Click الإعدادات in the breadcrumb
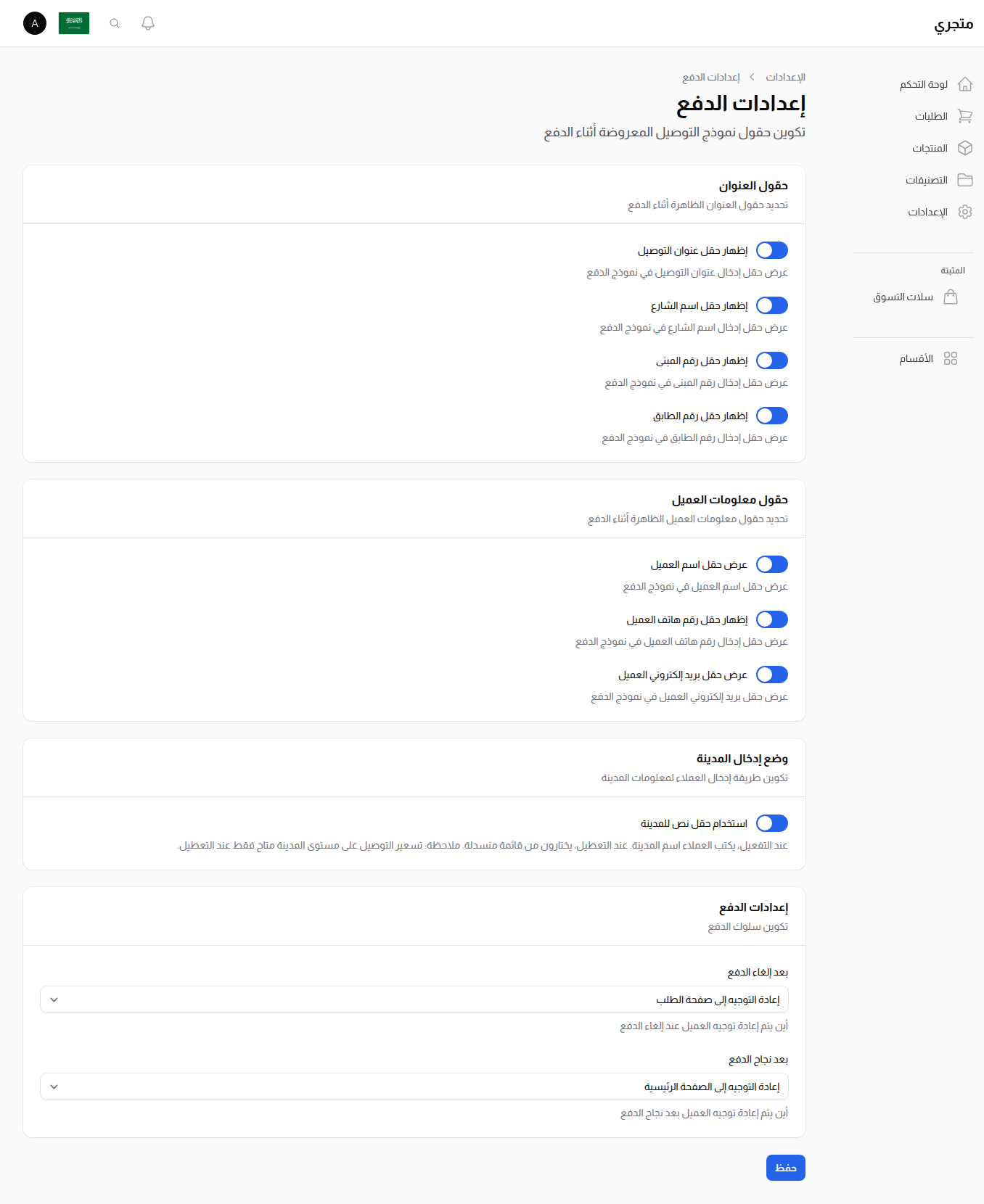This screenshot has width=984, height=1204. pyautogui.click(x=785, y=77)
